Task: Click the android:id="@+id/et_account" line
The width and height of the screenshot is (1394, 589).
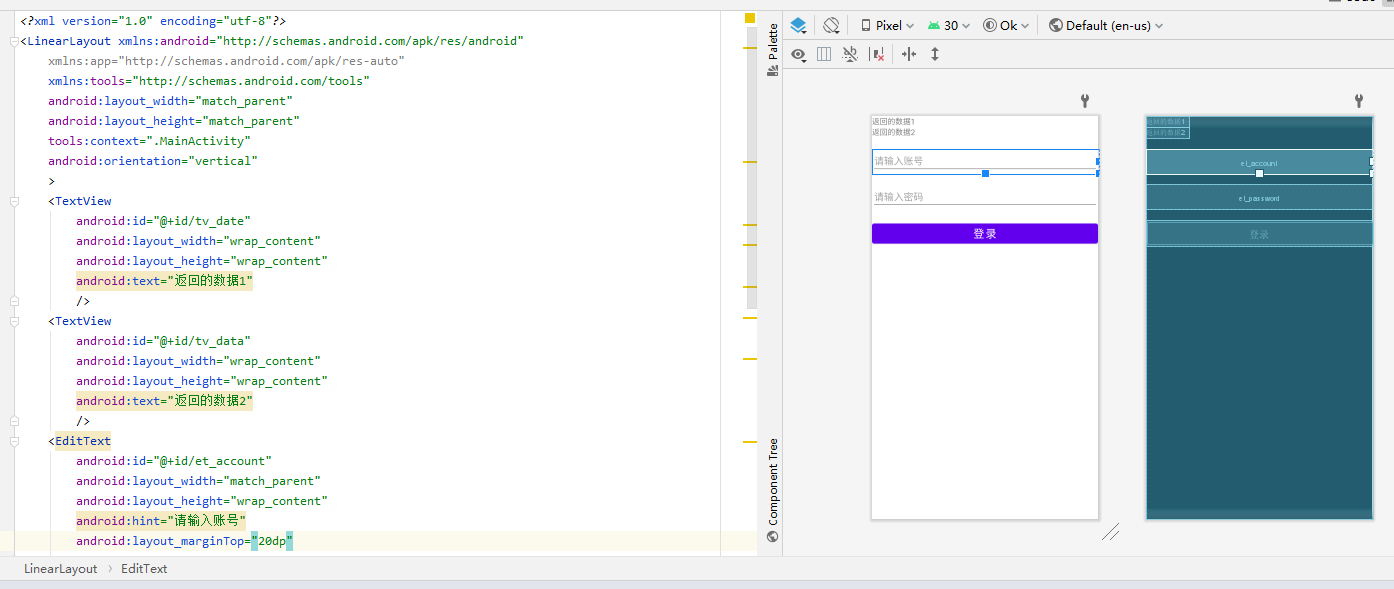Action: tap(174, 461)
